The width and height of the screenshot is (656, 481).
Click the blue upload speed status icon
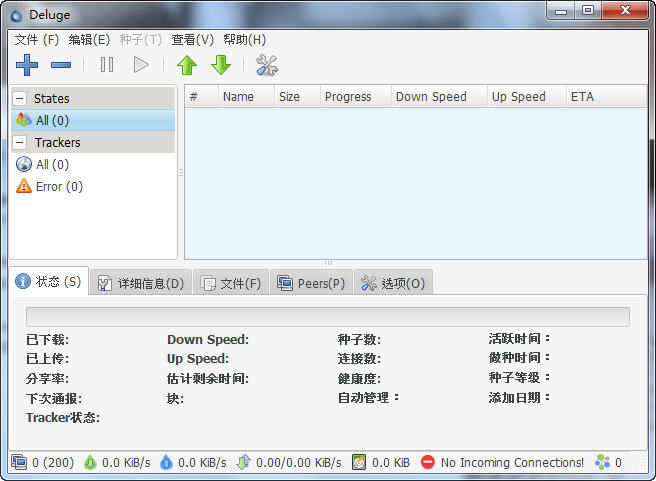coord(167,462)
